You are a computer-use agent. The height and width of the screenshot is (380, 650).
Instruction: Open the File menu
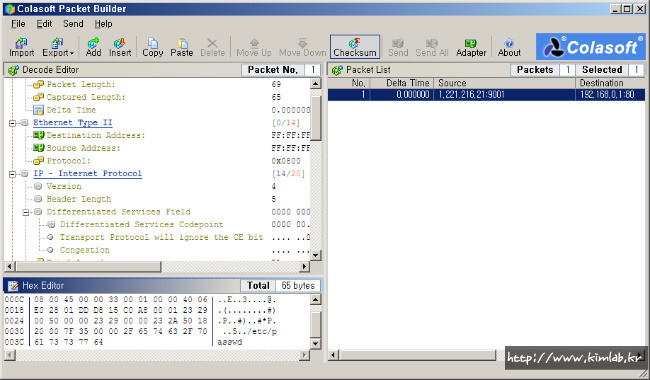pos(18,24)
